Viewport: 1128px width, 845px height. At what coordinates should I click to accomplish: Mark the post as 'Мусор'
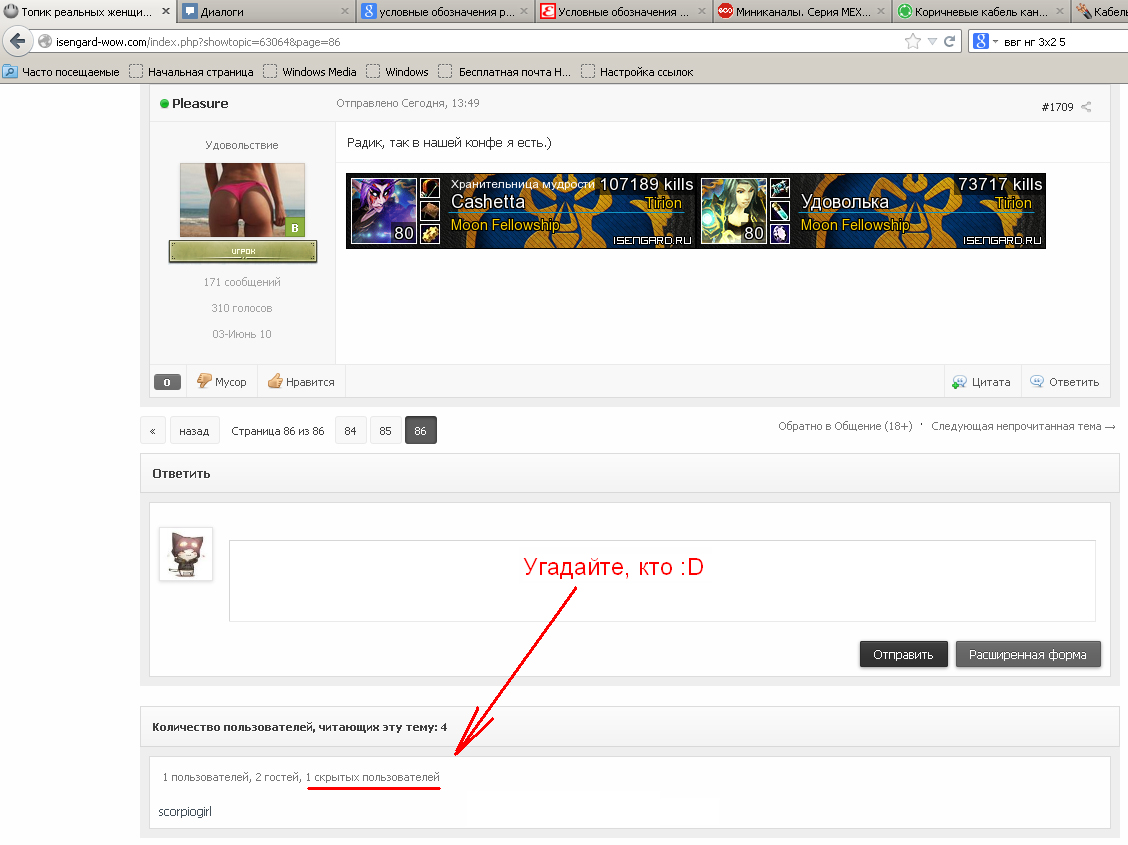tap(222, 382)
